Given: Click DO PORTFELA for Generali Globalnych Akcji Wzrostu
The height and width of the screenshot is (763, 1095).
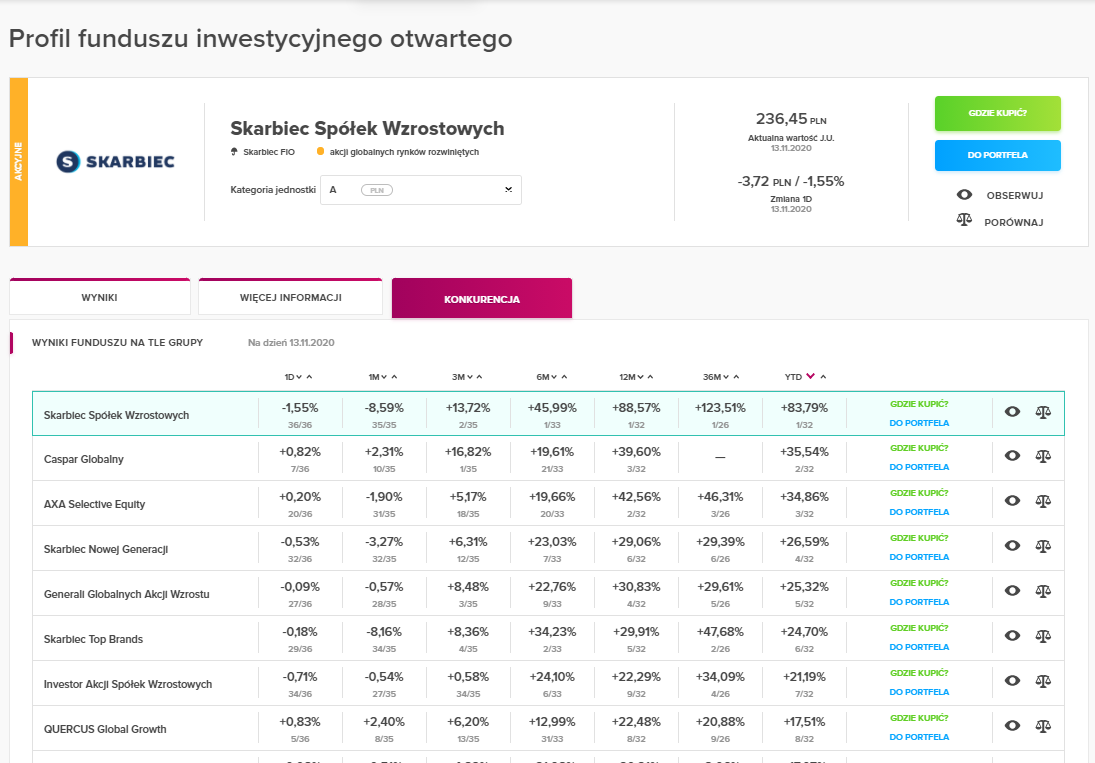Looking at the screenshot, I should (919, 602).
